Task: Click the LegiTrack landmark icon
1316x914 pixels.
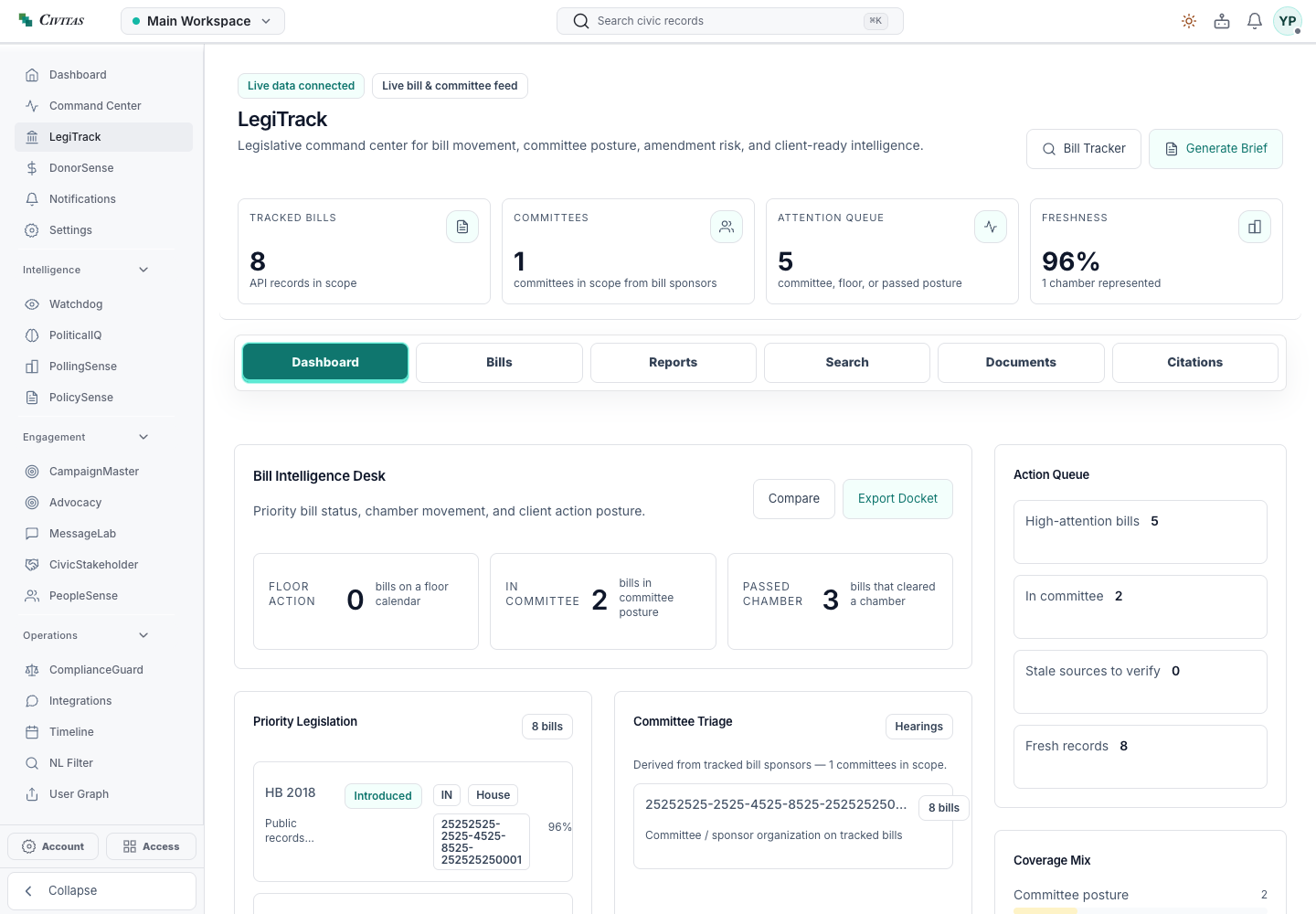Action: tap(32, 137)
